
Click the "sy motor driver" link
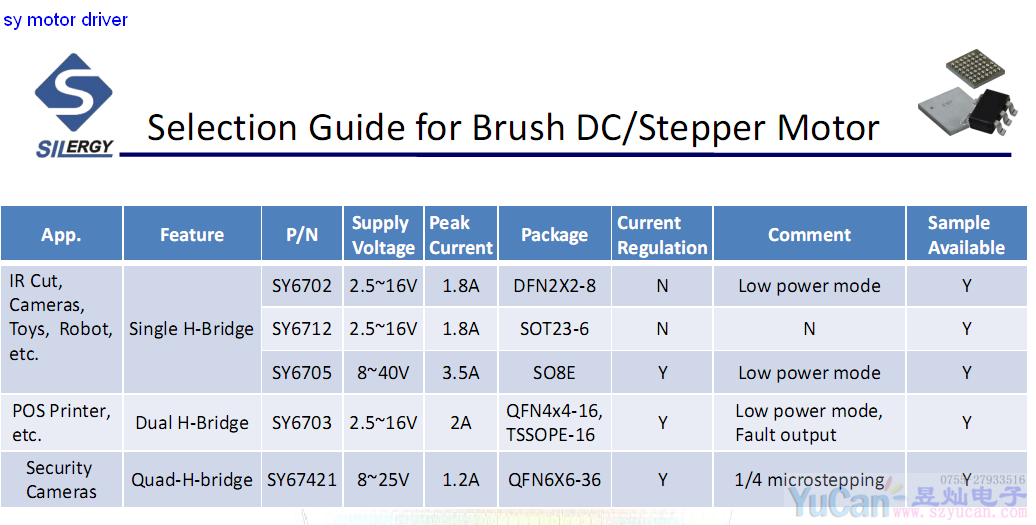65,20
